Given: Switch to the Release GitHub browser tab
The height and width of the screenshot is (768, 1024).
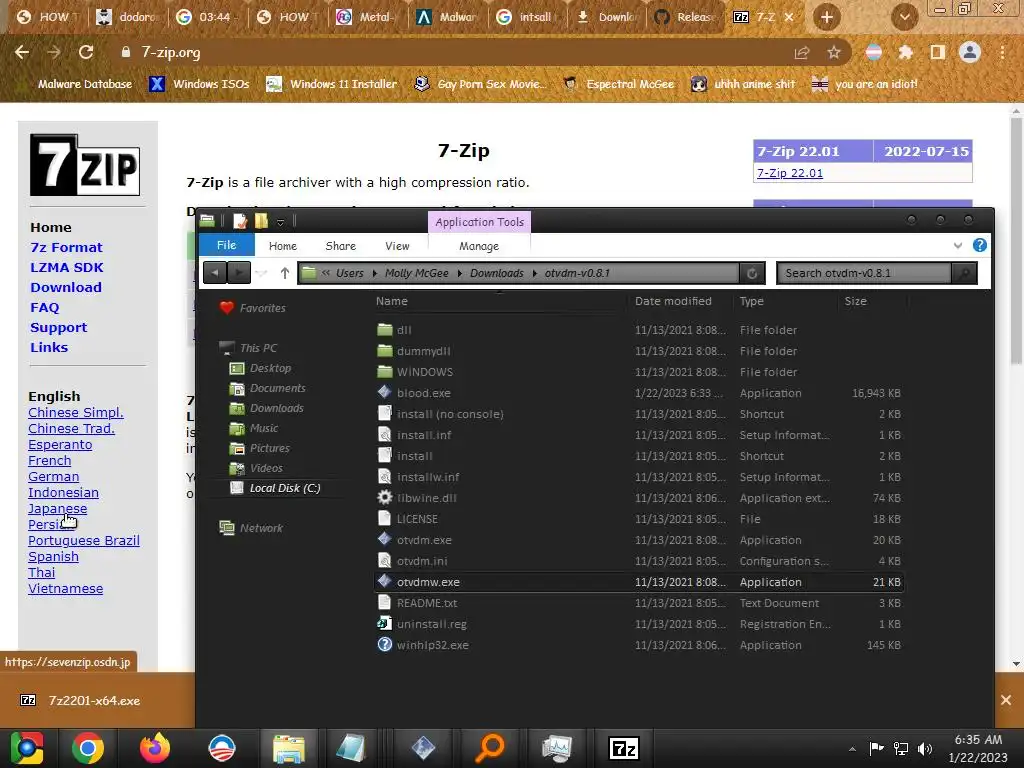Looking at the screenshot, I should 686,17.
